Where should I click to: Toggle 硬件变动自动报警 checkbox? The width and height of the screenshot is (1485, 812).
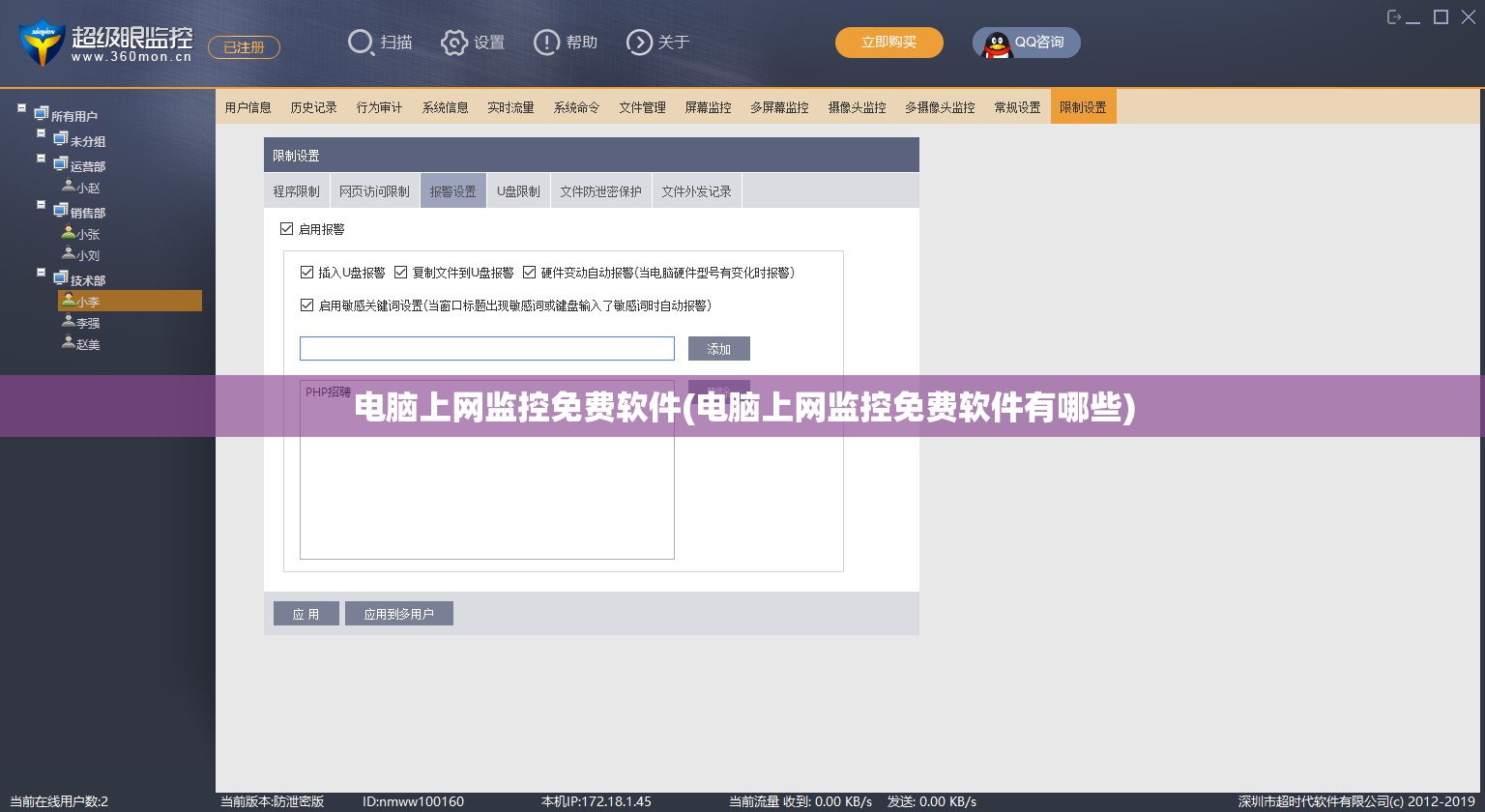click(x=529, y=273)
